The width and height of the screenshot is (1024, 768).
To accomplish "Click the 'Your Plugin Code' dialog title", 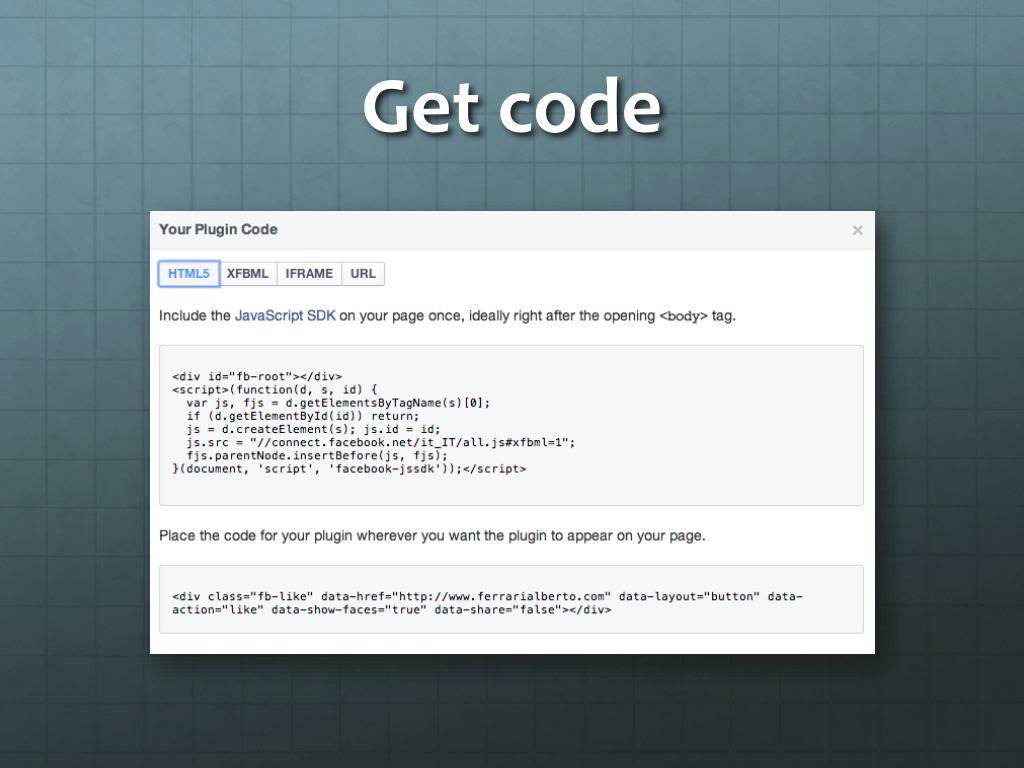I will click(x=218, y=229).
